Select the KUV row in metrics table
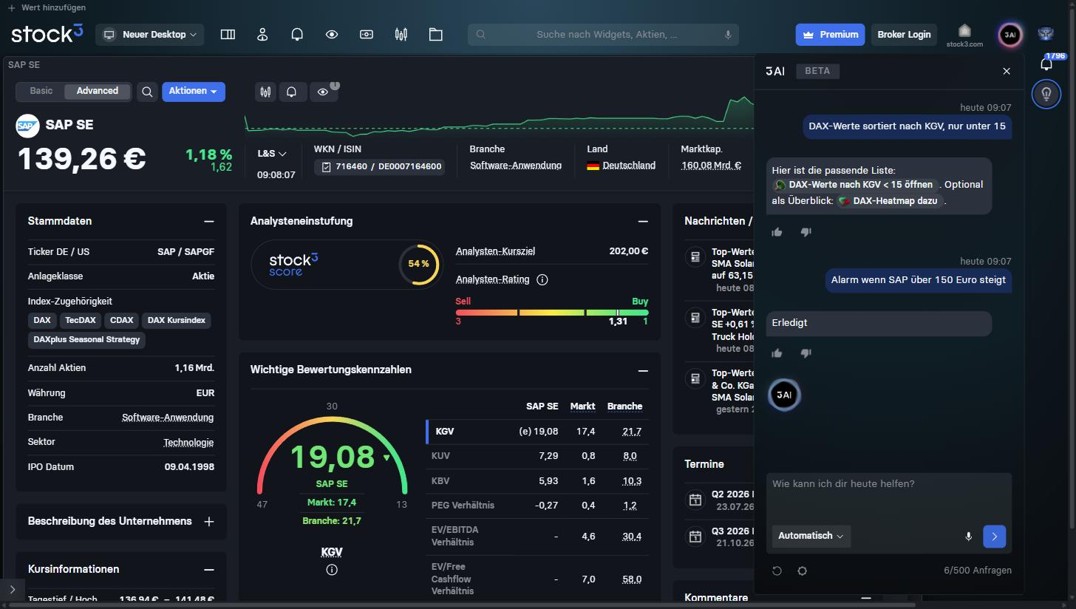Viewport: 1076px width, 609px height. pos(536,456)
